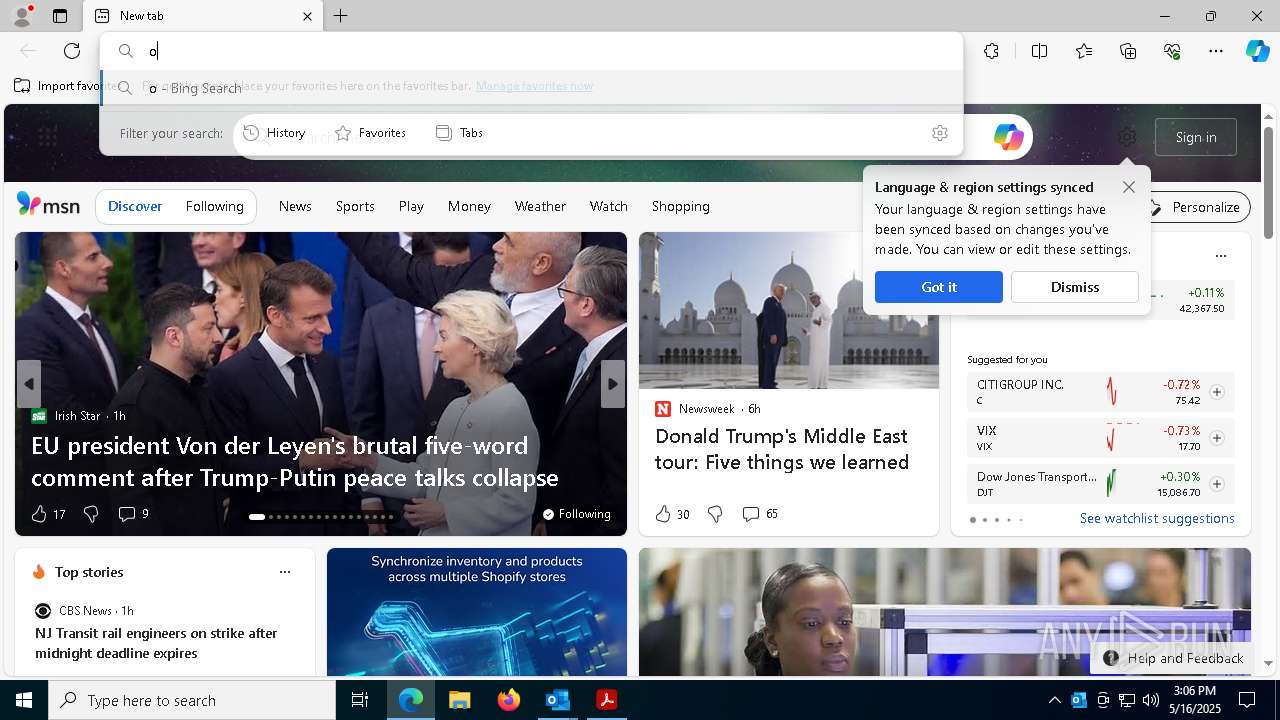1280x720 pixels.
Task: Open NJ Transit rail engineers headline
Action: click(156, 643)
